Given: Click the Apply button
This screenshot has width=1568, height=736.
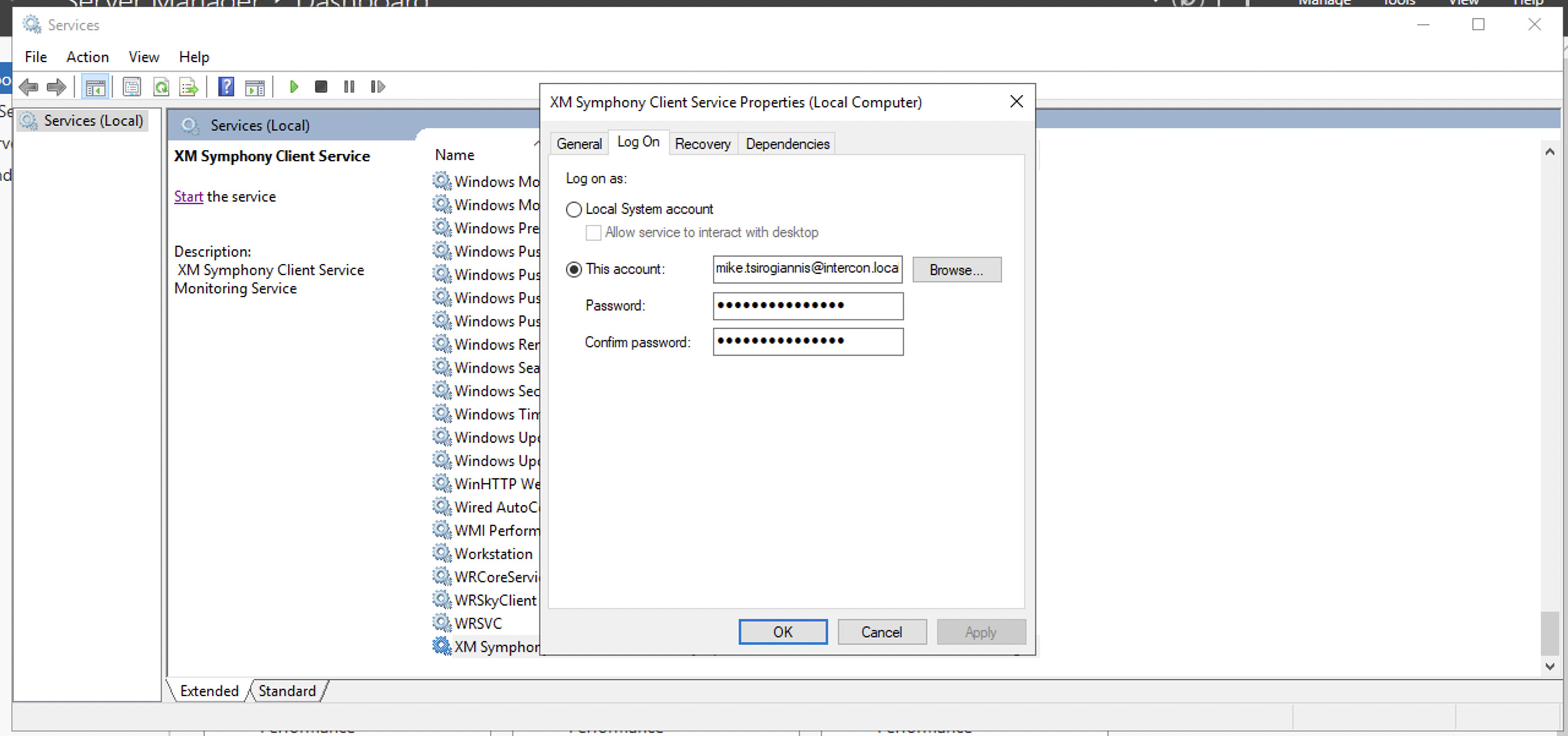Looking at the screenshot, I should (981, 632).
